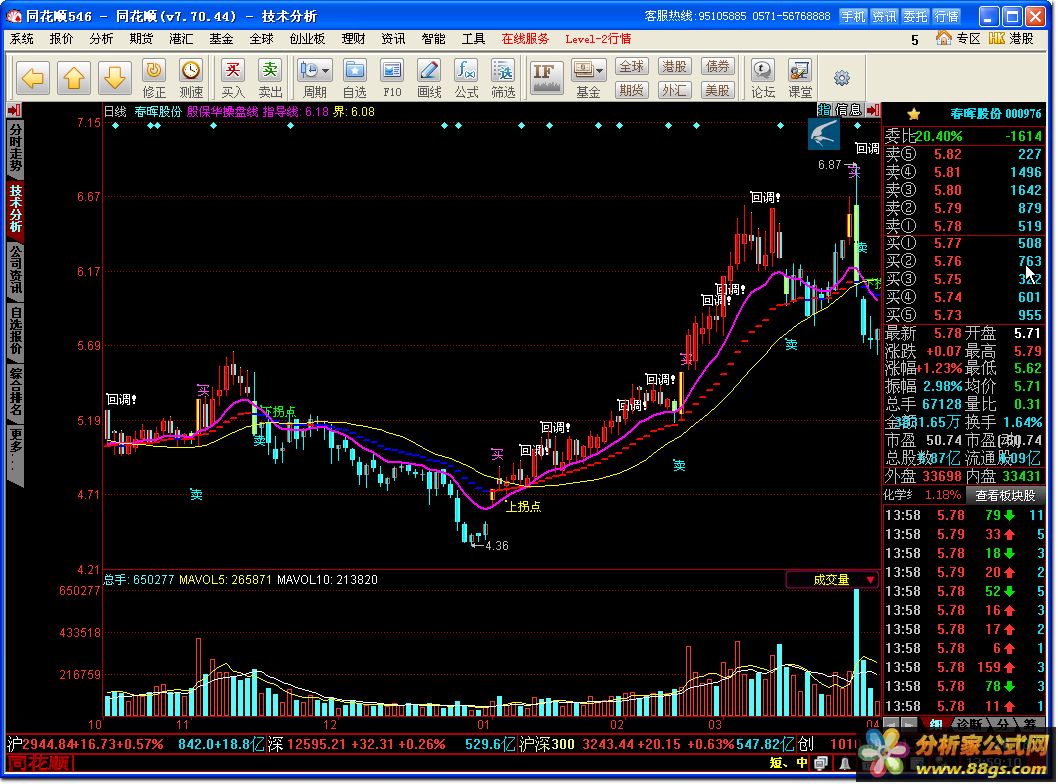Click the 全球 global markets button
The height and width of the screenshot is (784, 1058).
pyautogui.click(x=632, y=67)
